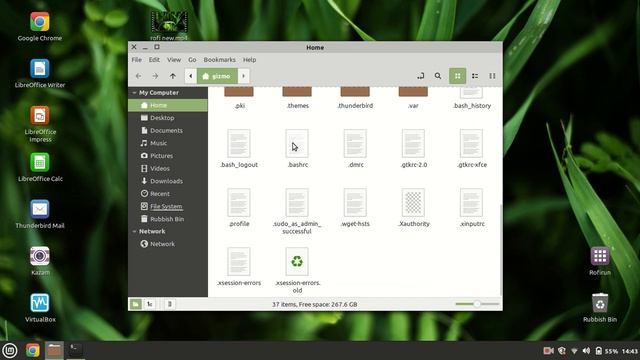Select Home in the sidebar
The image size is (640, 360).
[168, 105]
